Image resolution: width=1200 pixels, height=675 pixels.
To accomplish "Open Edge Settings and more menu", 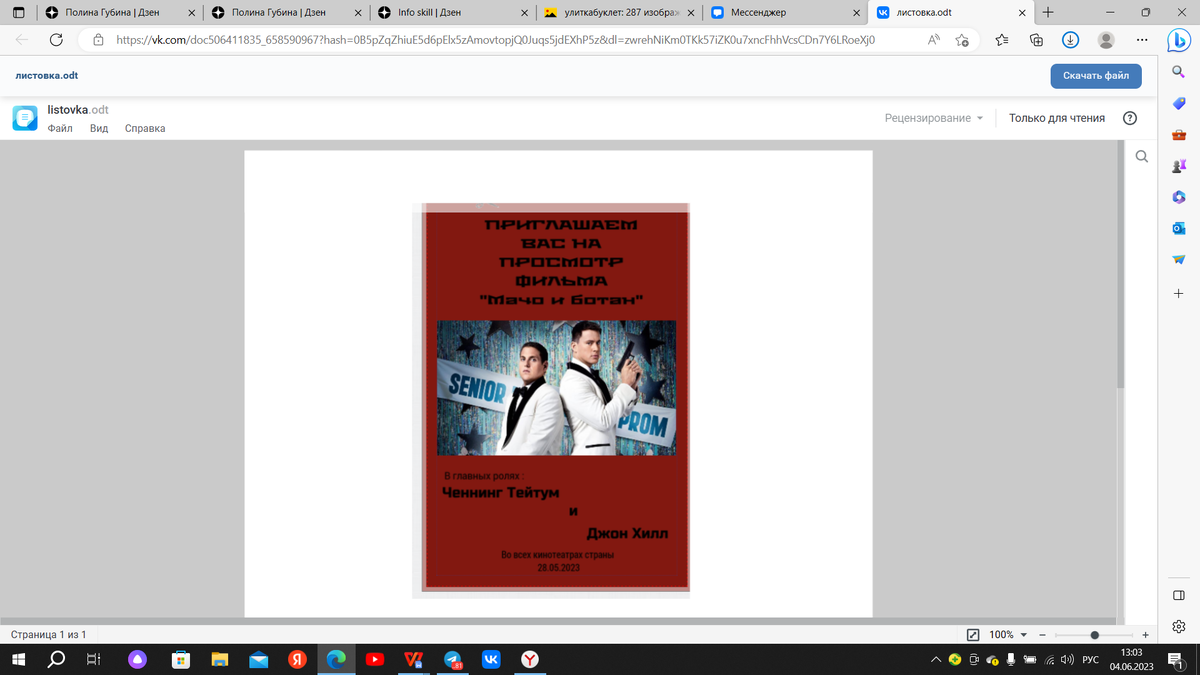I will coord(1142,40).
